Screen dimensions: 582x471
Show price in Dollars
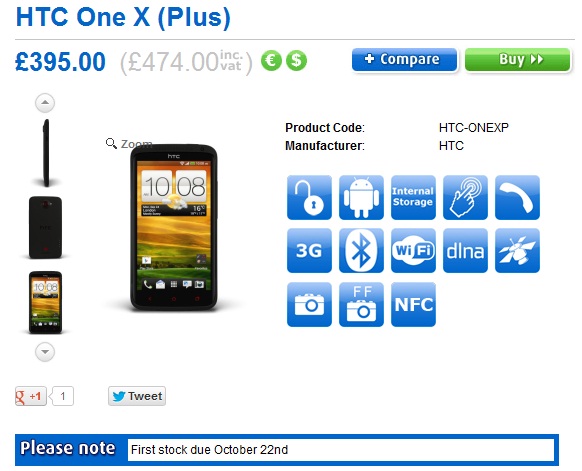tap(296, 60)
